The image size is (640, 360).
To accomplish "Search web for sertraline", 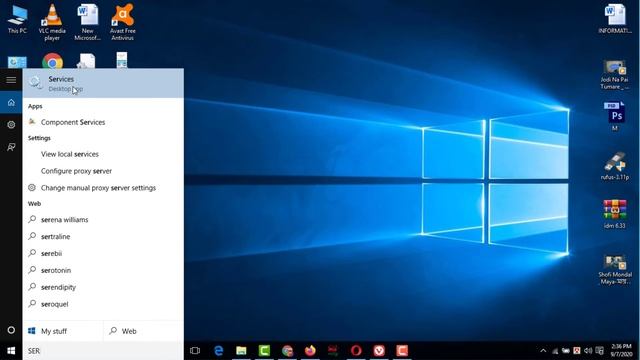I will (103, 236).
